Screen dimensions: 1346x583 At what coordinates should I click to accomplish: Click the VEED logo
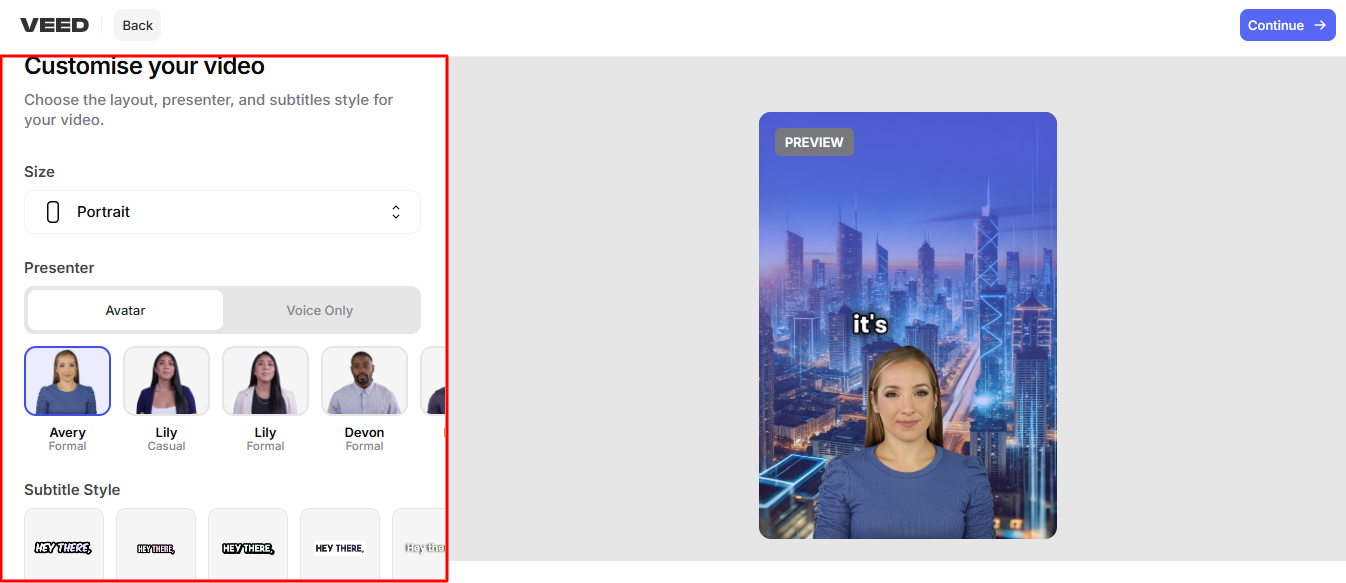pos(54,24)
